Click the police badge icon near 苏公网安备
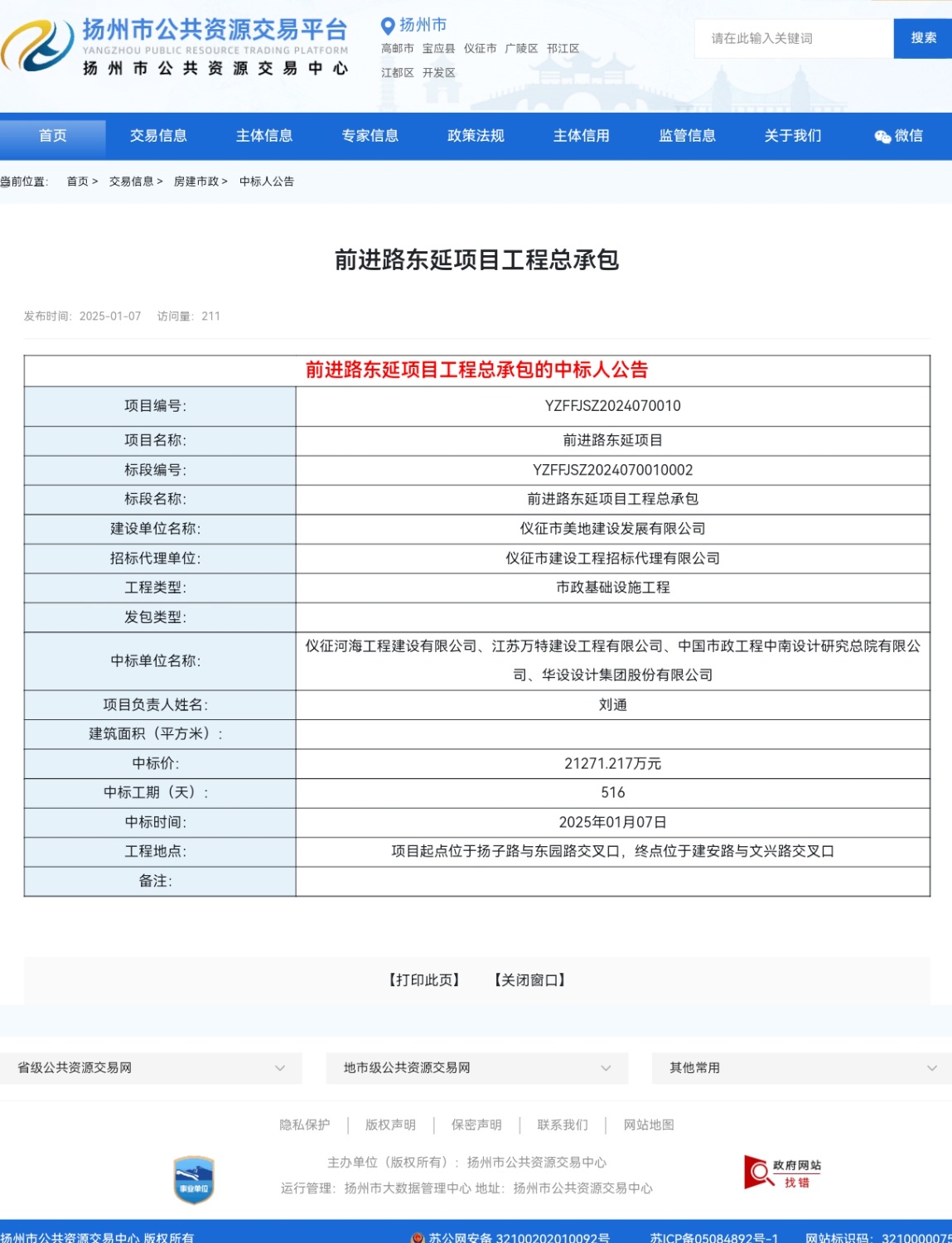This screenshot has height=1243, width=952. [x=418, y=1237]
